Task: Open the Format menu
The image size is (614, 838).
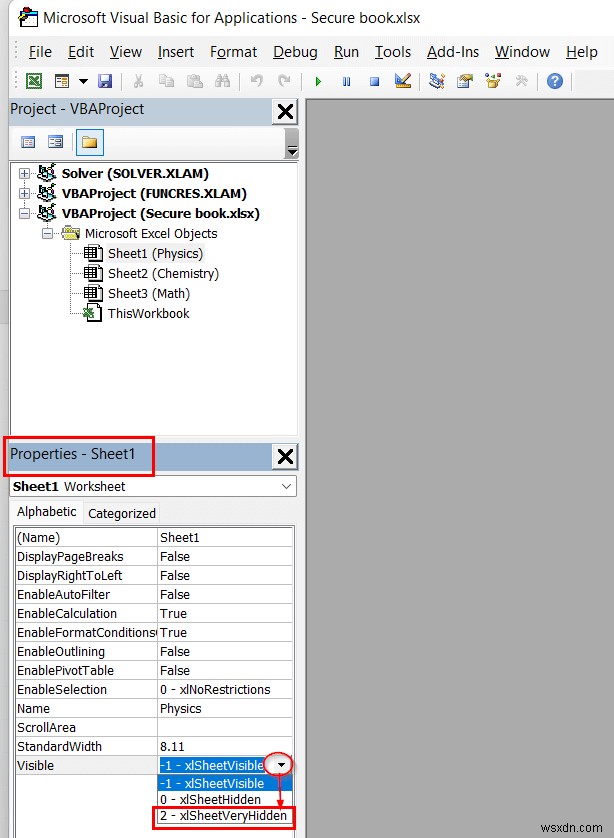Action: point(234,52)
